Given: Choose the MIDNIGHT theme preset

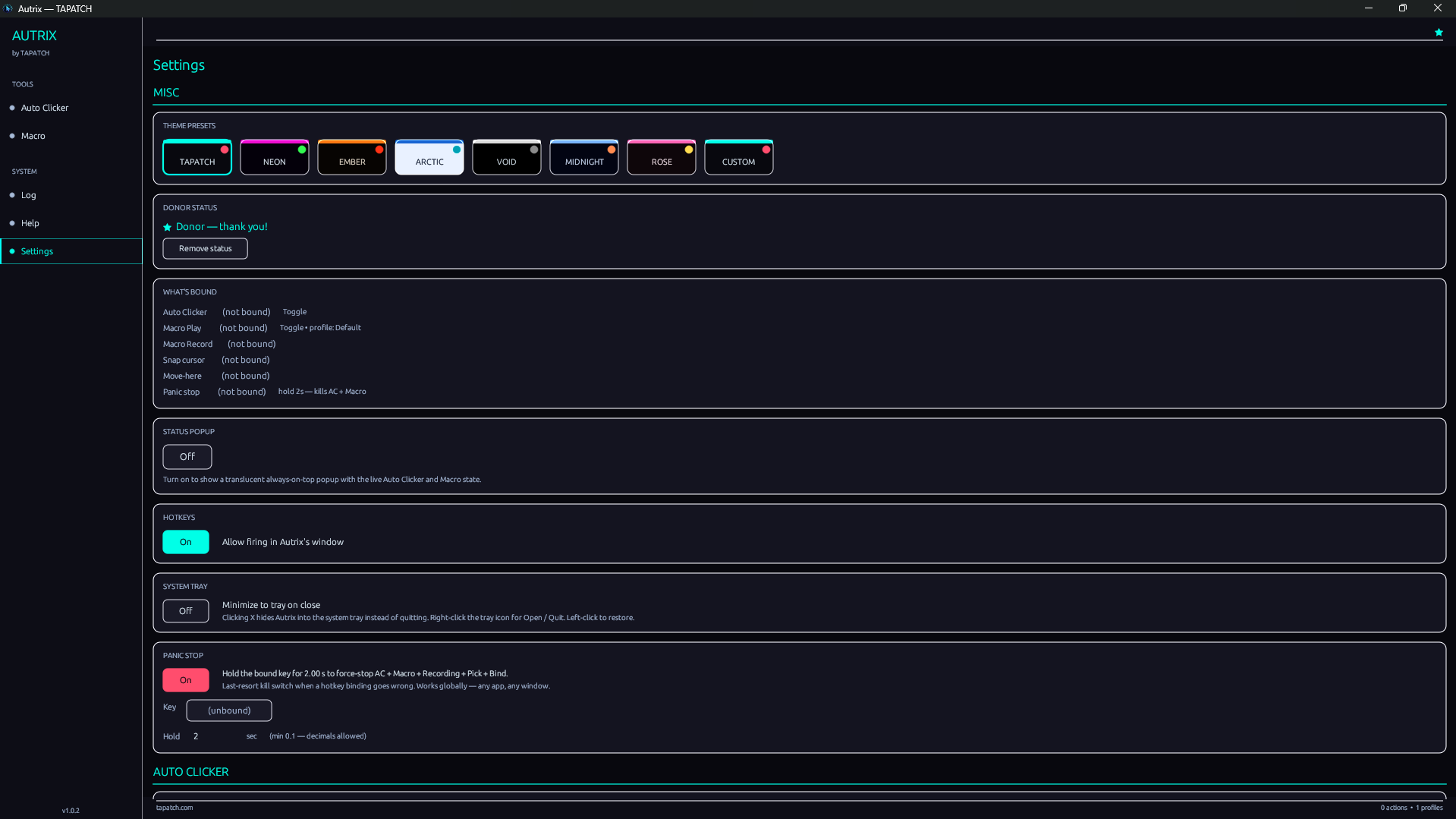Looking at the screenshot, I should 584,157.
